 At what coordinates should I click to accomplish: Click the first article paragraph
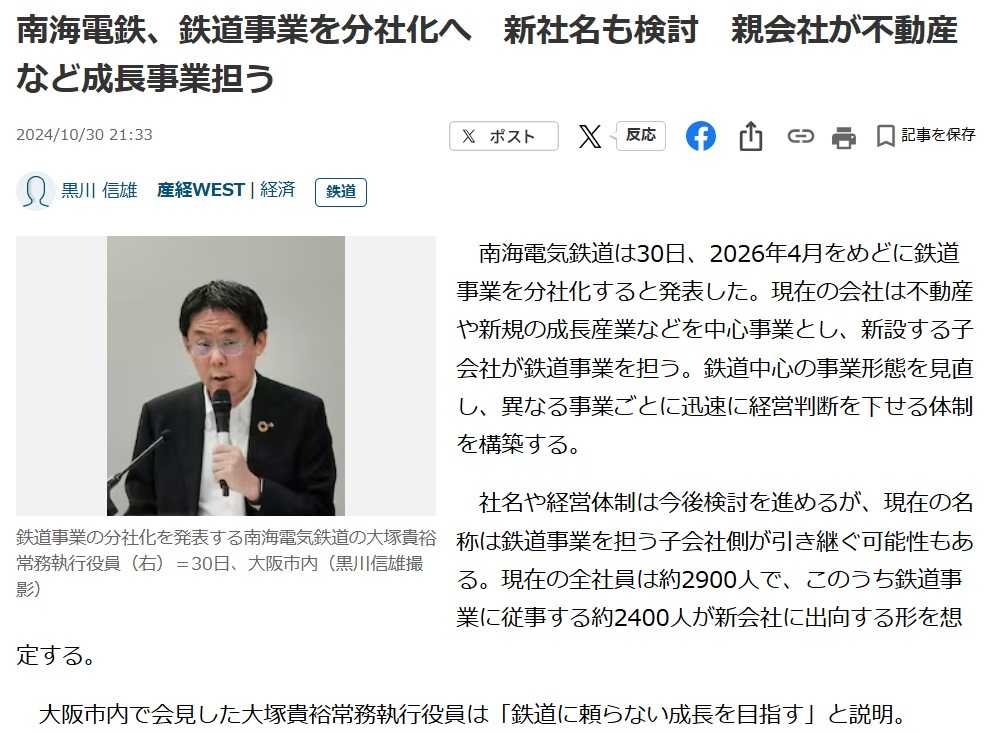(714, 348)
